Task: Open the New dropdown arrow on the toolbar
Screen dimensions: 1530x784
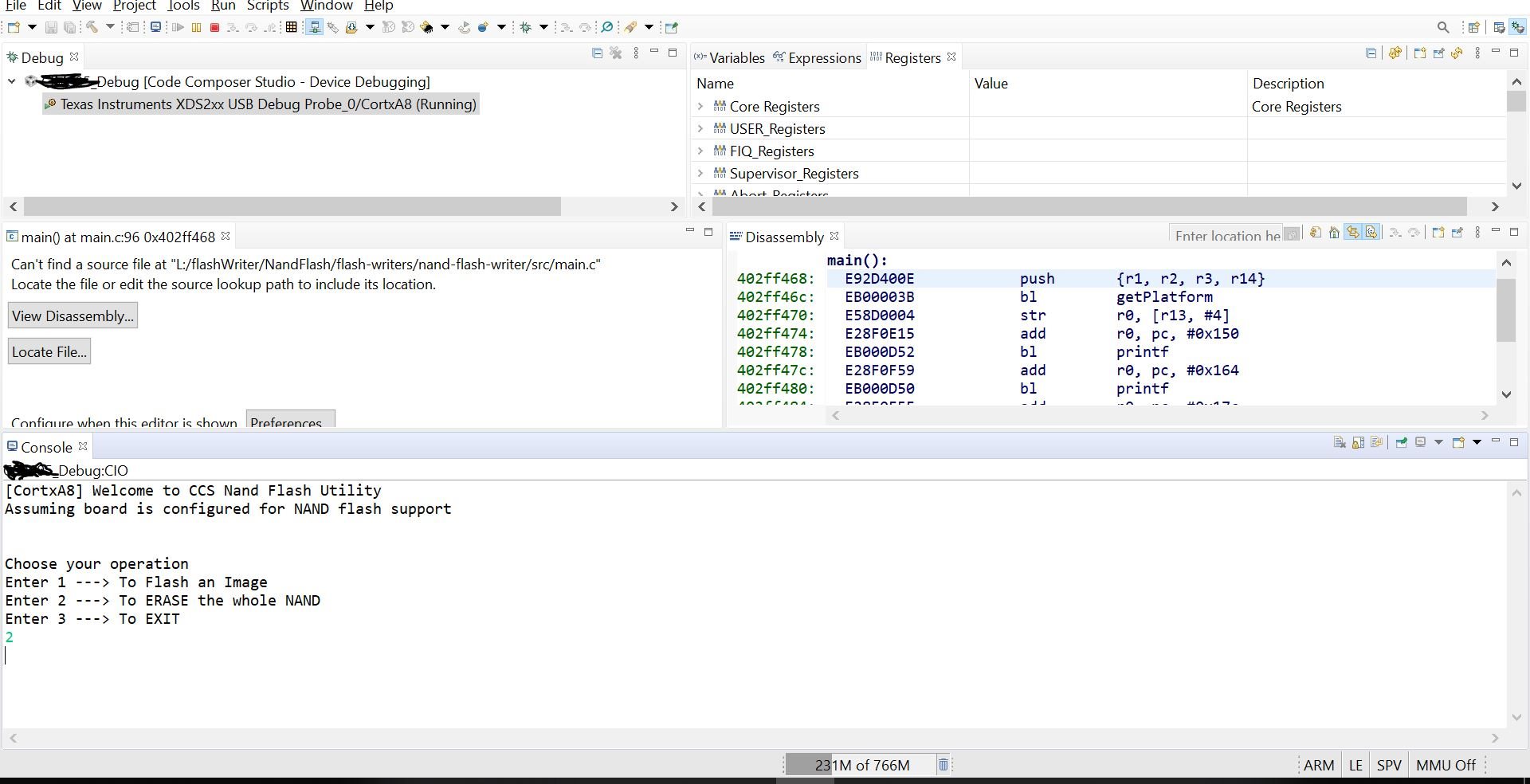Action: pyautogui.click(x=32, y=27)
